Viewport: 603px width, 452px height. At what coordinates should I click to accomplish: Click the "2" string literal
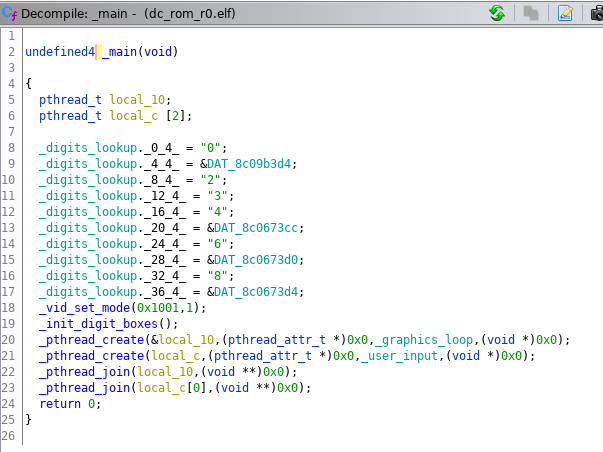point(210,180)
